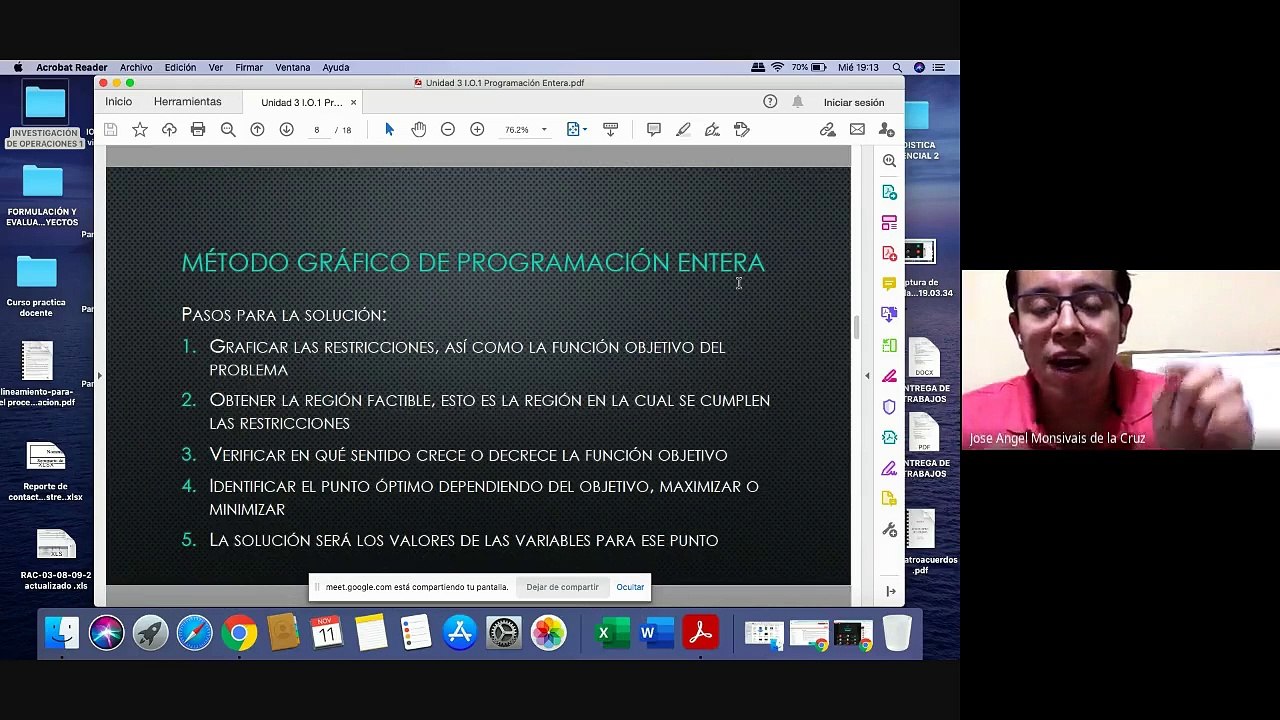
Task: Open search magnifier in right panel
Action: click(889, 161)
